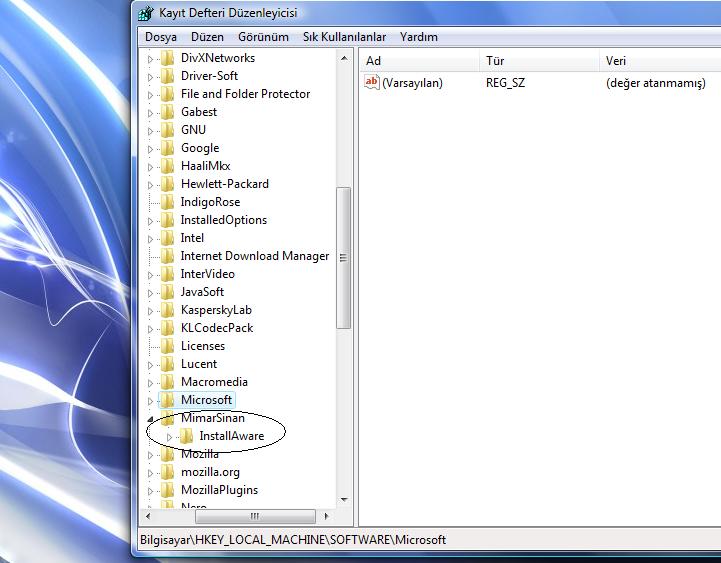The image size is (721, 563).
Task: Select the InterVideo folder icon
Action: [167, 274]
